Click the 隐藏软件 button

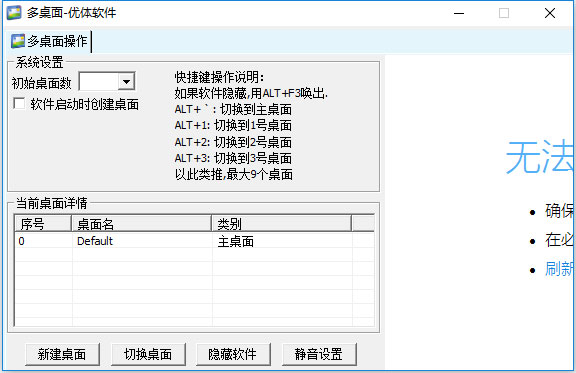pos(233,354)
